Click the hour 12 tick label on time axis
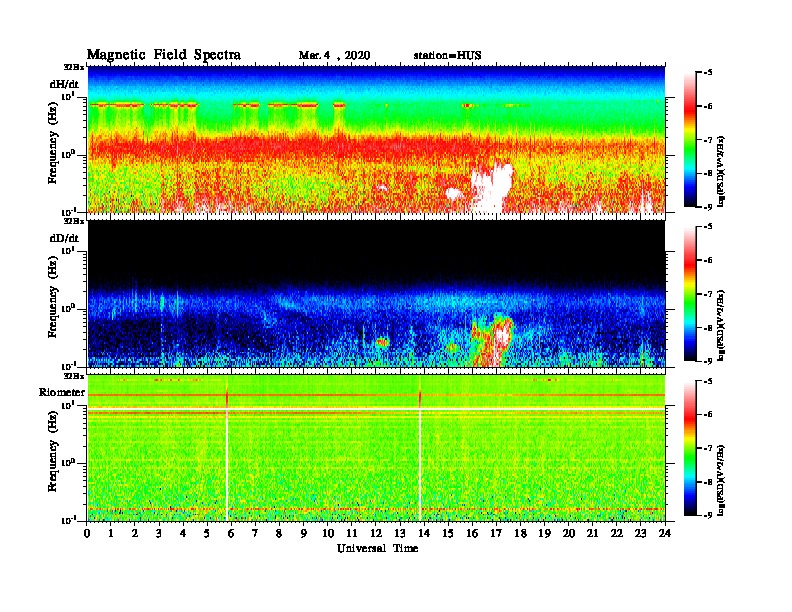The height and width of the screenshot is (612, 792). [x=376, y=533]
